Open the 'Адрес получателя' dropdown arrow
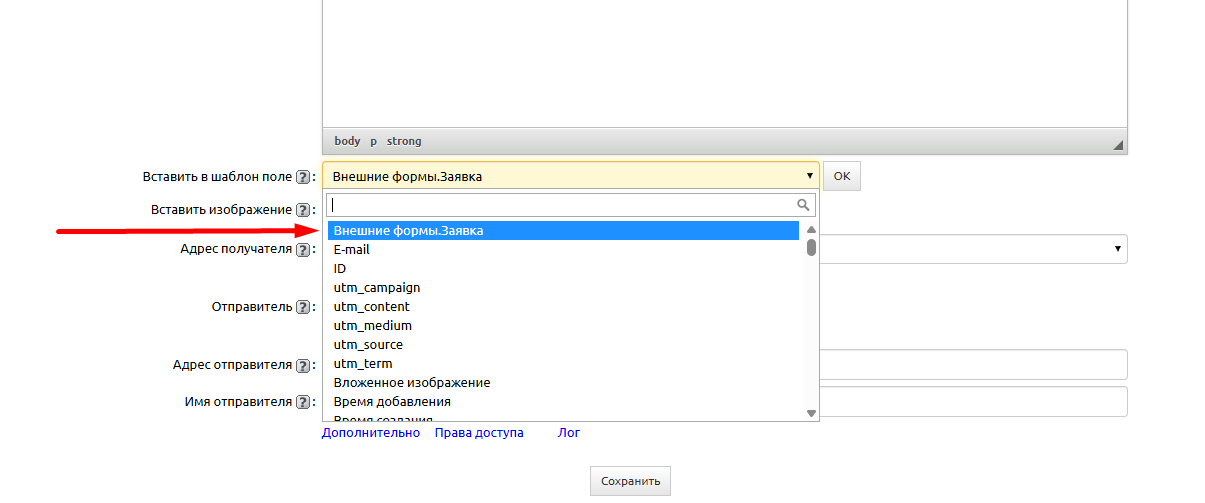1205x503 pixels. click(1117, 249)
